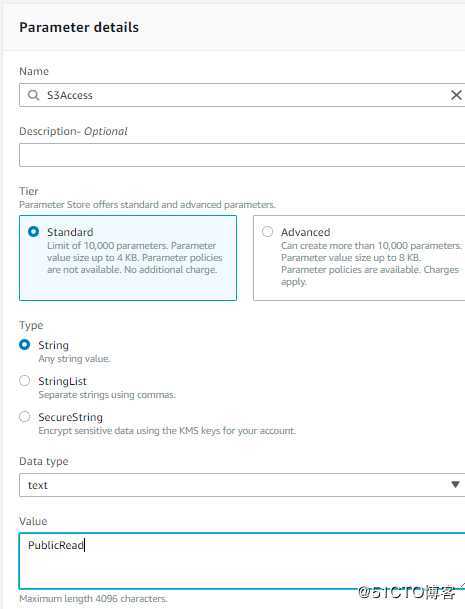Choose the SecureString type radio button
This screenshot has width=465, height=609.
coord(24,417)
